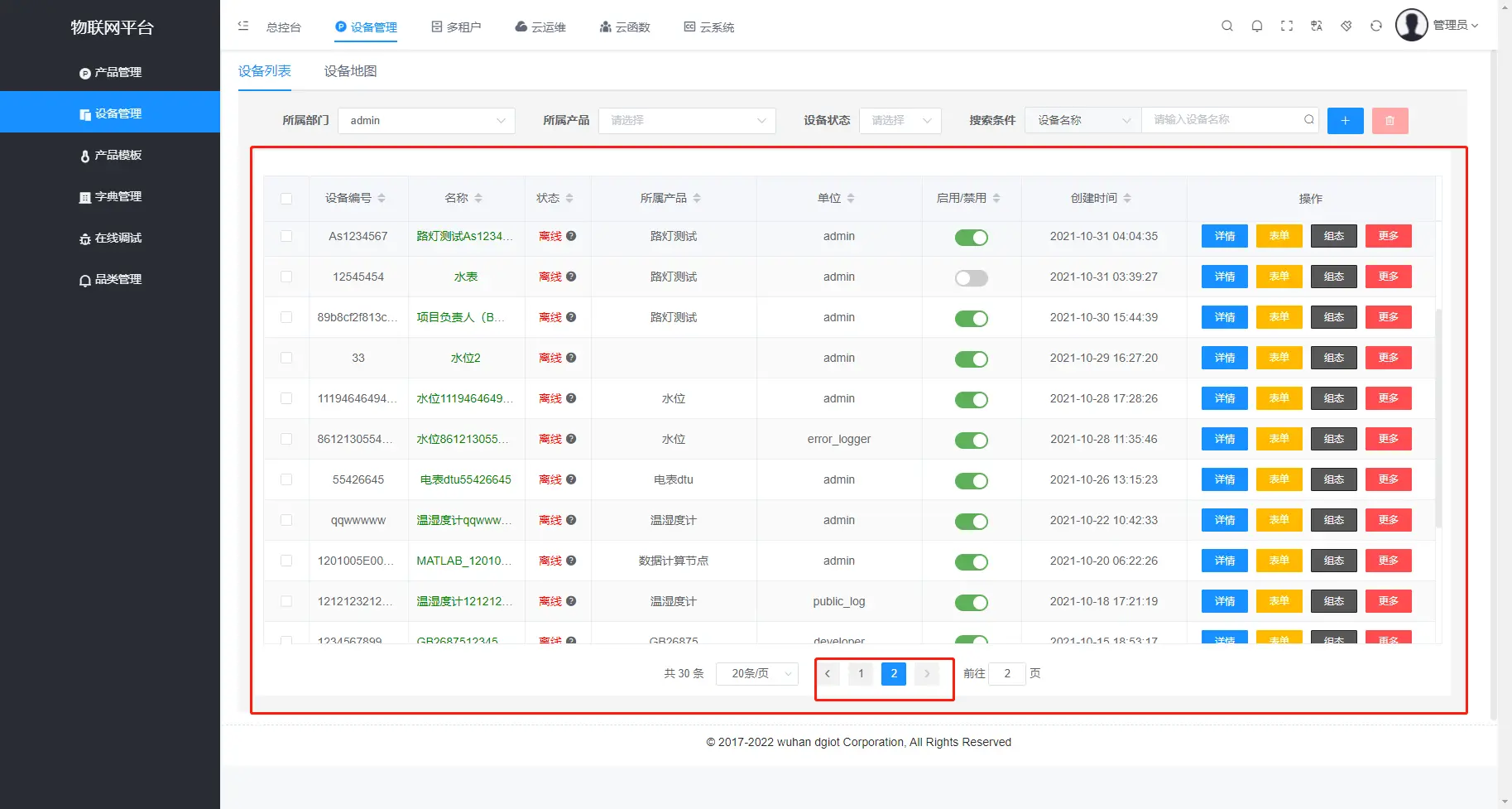Click the green plus button to add a device

[x=1345, y=120]
